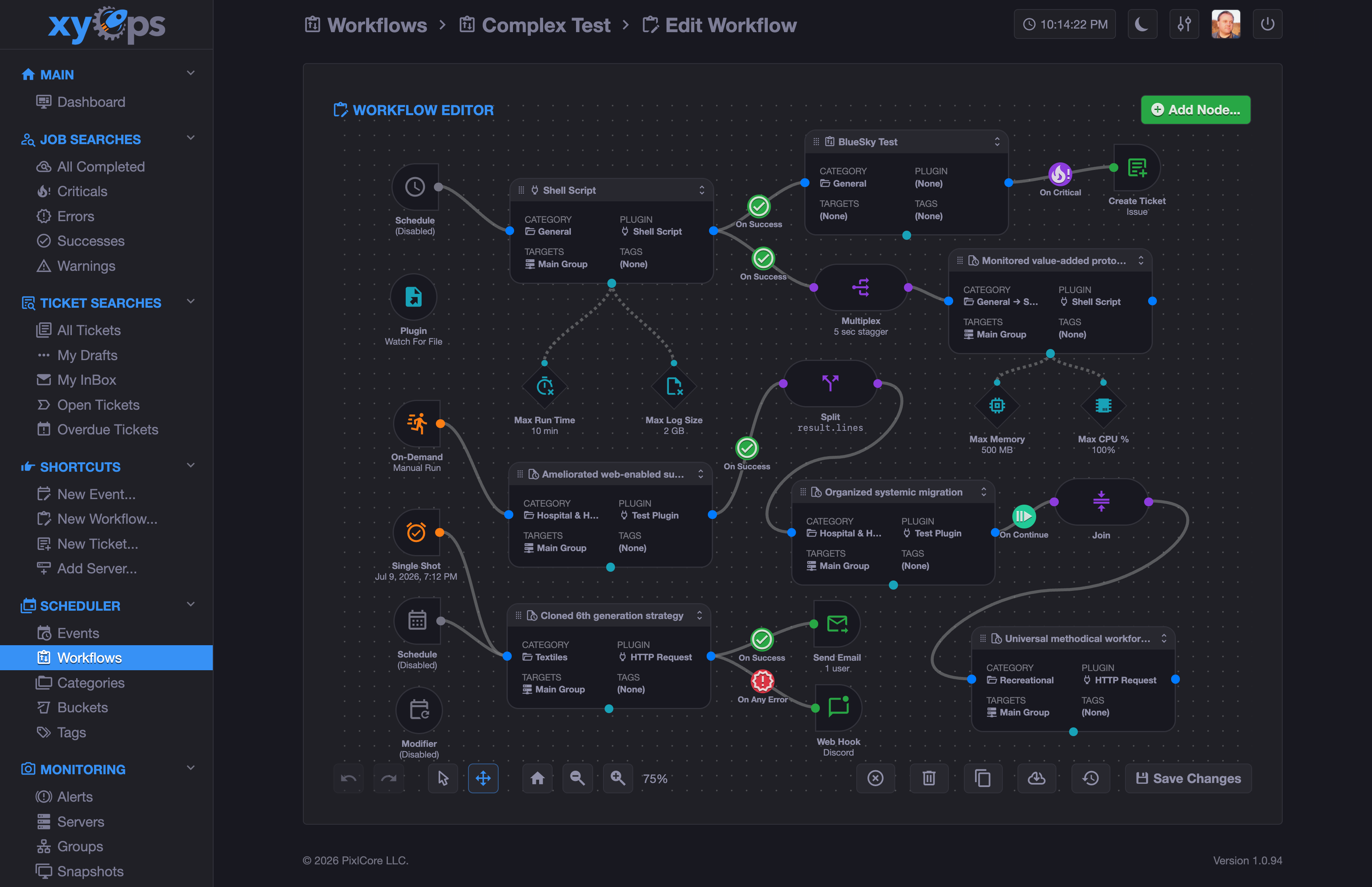Collapse the SCHEDULER sidebar section
The width and height of the screenshot is (1372, 887).
click(191, 604)
